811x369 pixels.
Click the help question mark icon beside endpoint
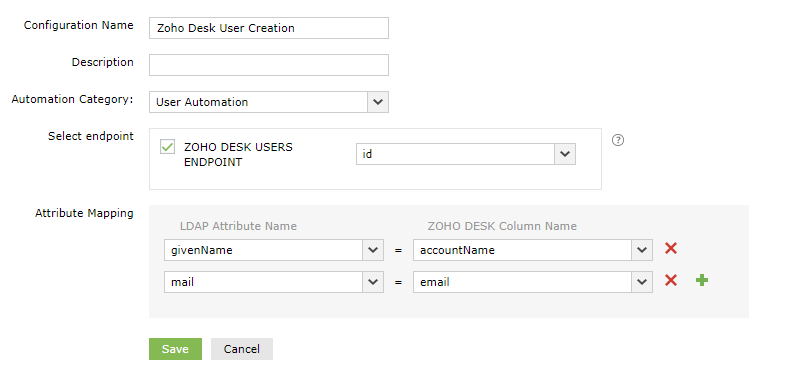618,140
